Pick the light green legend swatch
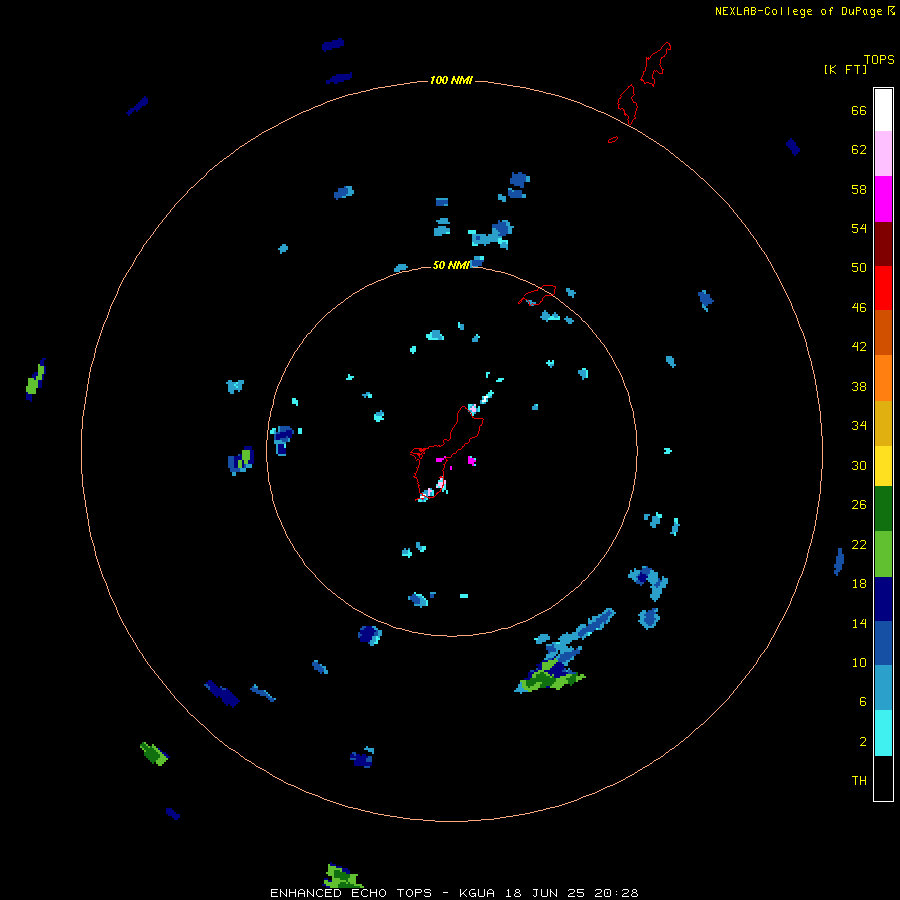This screenshot has height=900, width=900. tap(883, 554)
